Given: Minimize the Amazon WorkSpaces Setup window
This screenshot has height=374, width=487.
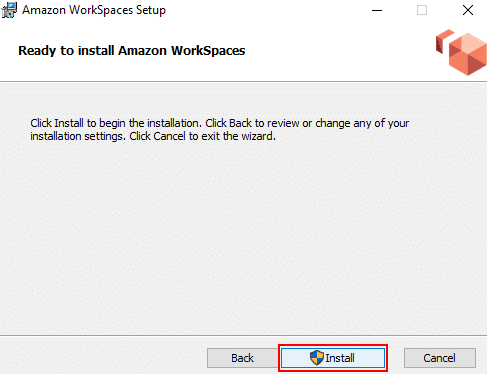Looking at the screenshot, I should (x=377, y=10).
